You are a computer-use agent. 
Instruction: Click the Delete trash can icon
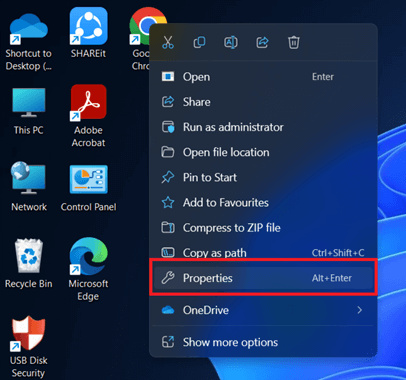(294, 42)
